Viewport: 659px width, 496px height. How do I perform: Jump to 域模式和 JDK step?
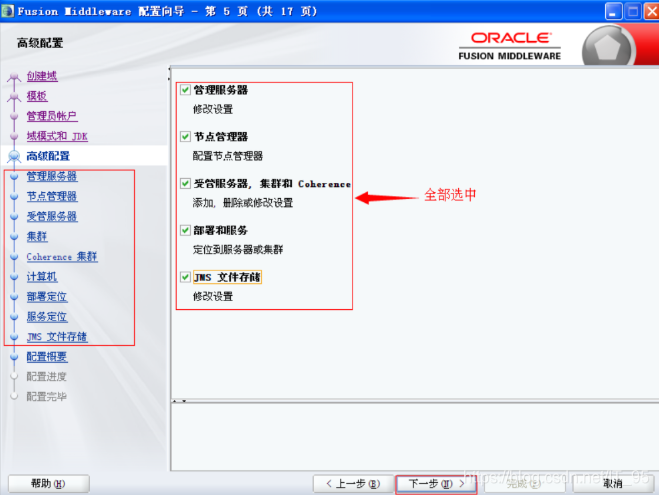click(x=57, y=136)
